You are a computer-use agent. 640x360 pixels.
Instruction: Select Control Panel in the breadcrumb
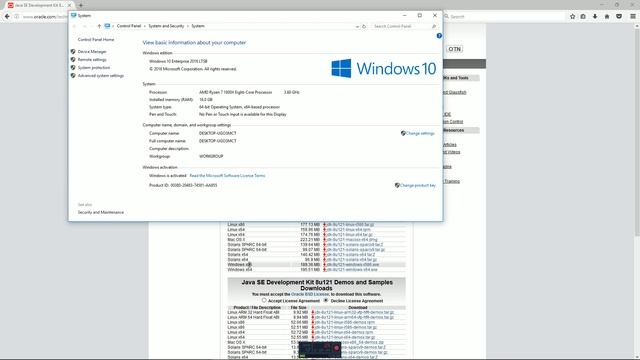129,26
